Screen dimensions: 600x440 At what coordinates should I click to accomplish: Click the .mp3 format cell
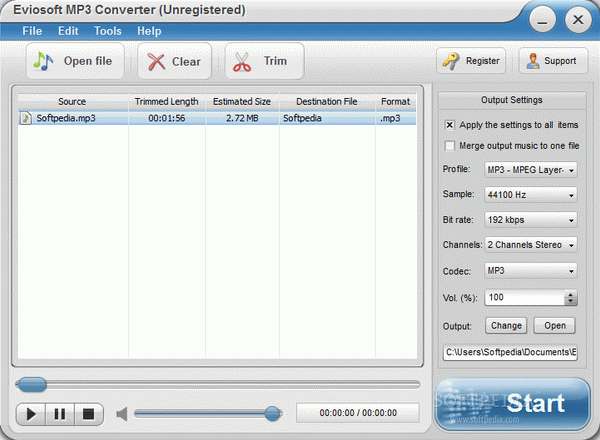396,118
